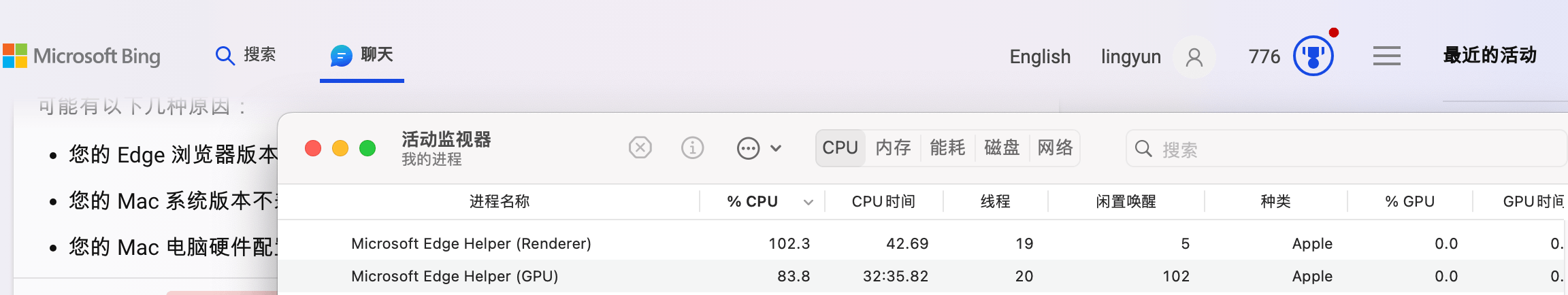Open 最近的活动 recent activity
This screenshot has width=1568, height=295.
1490,55
